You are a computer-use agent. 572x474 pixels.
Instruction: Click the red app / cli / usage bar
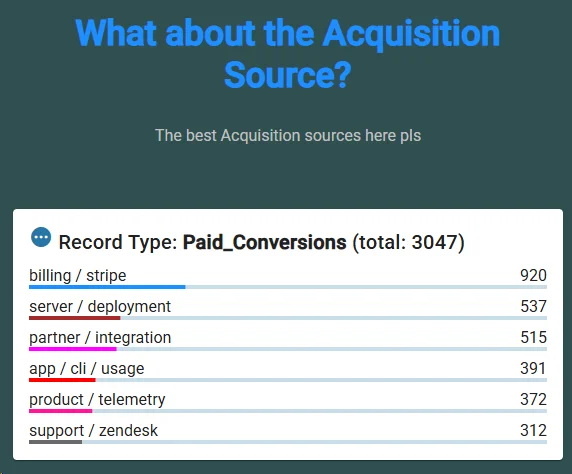pos(62,380)
